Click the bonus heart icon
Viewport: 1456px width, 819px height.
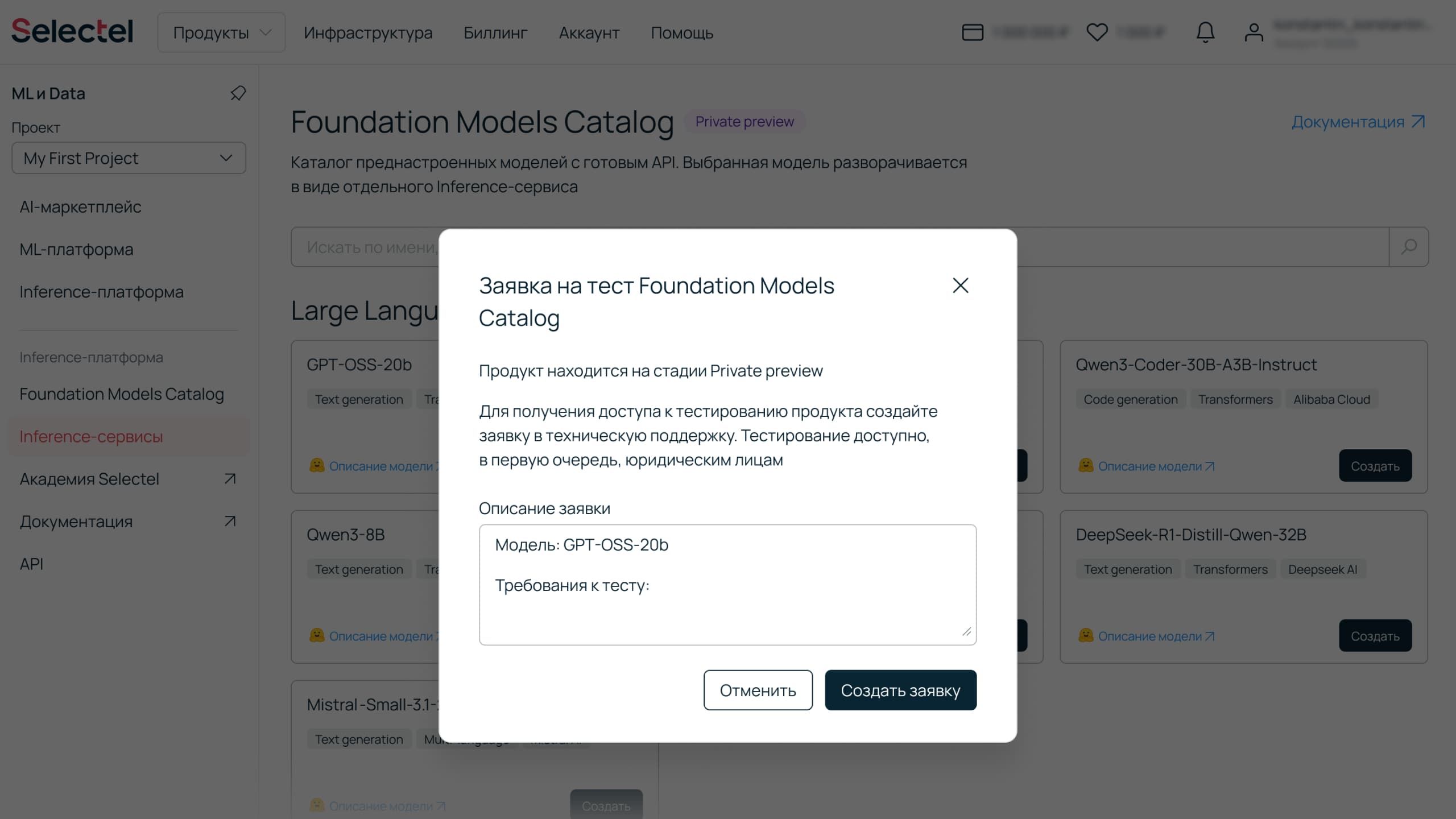click(1097, 32)
